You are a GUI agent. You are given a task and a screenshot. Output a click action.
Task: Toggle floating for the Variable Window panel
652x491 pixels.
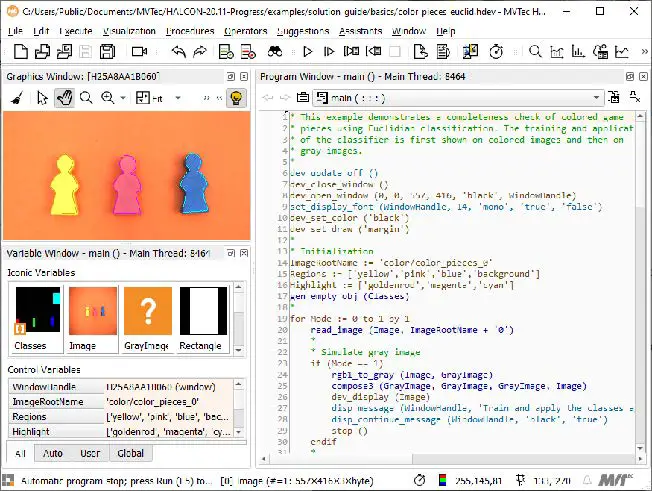(x=230, y=253)
